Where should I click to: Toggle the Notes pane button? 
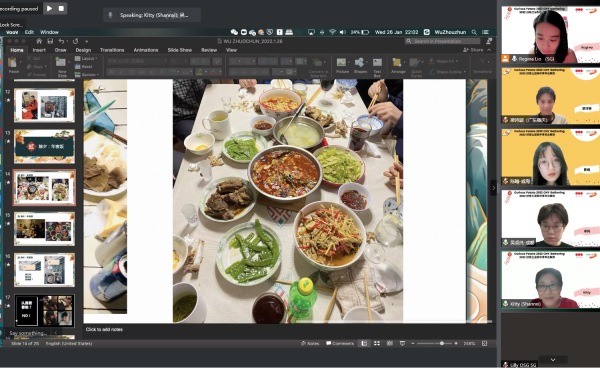point(310,344)
